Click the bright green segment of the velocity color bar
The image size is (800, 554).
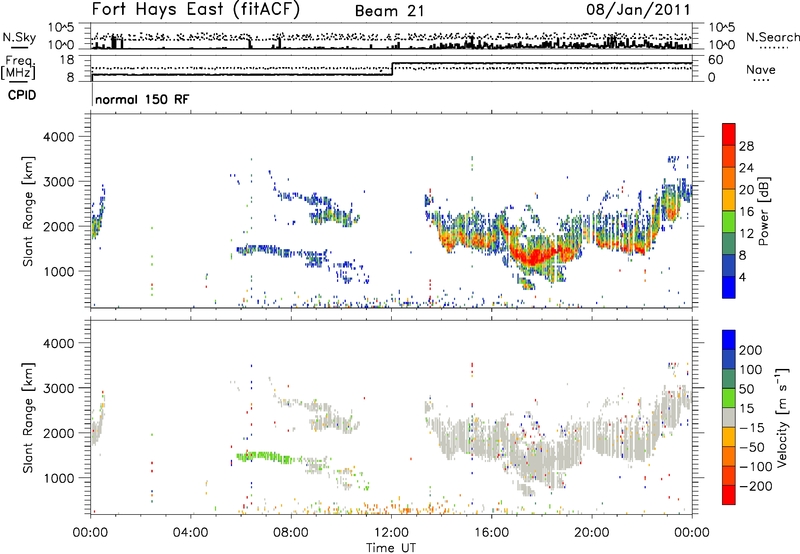coord(729,398)
